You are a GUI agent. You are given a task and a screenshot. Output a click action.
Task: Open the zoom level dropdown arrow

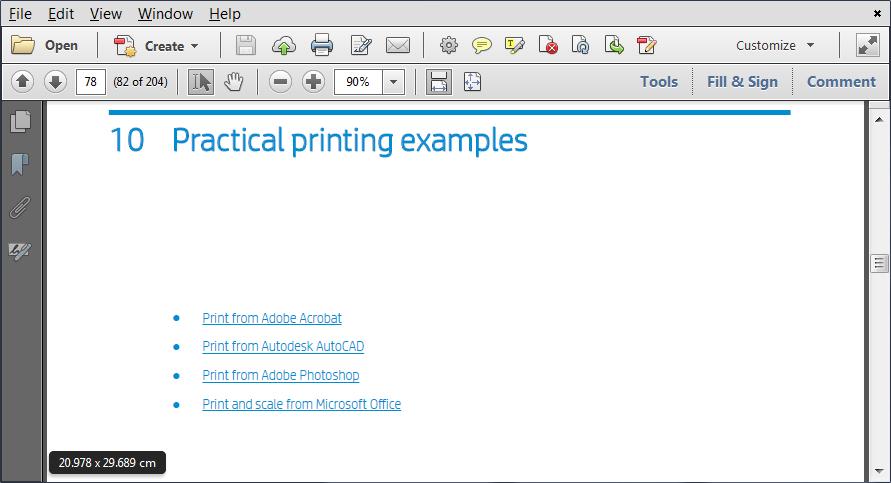tap(393, 82)
